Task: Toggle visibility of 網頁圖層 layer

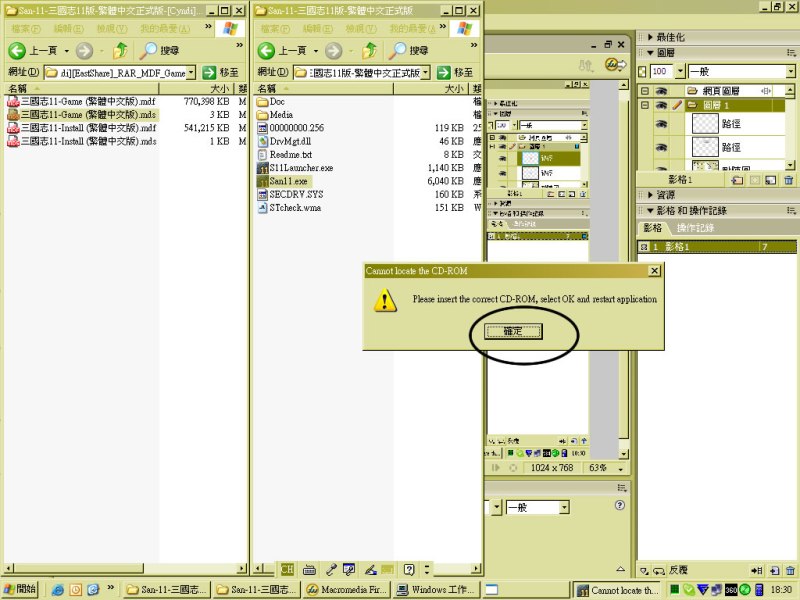Action: 662,91
